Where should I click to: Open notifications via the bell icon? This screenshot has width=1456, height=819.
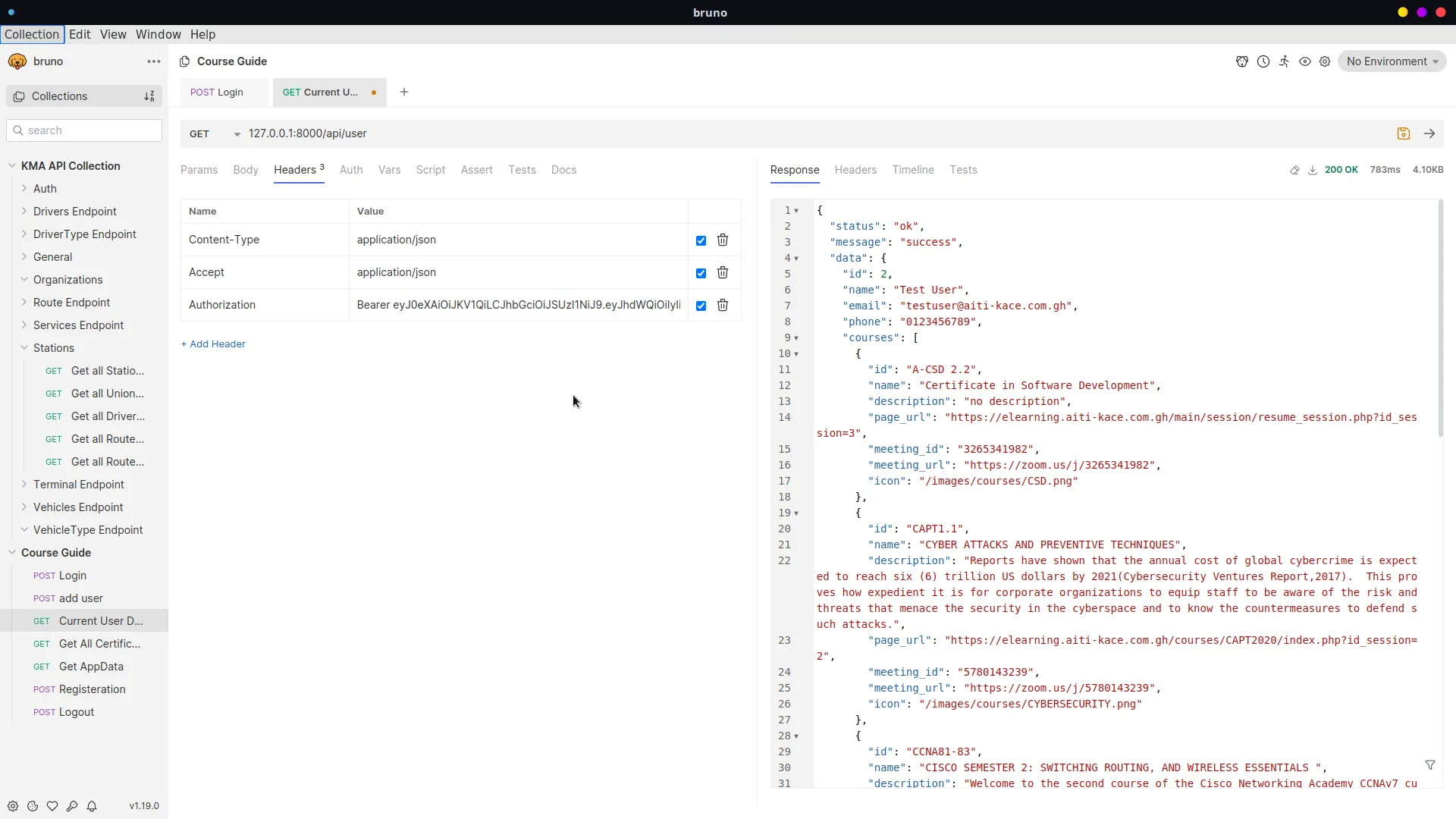92,806
